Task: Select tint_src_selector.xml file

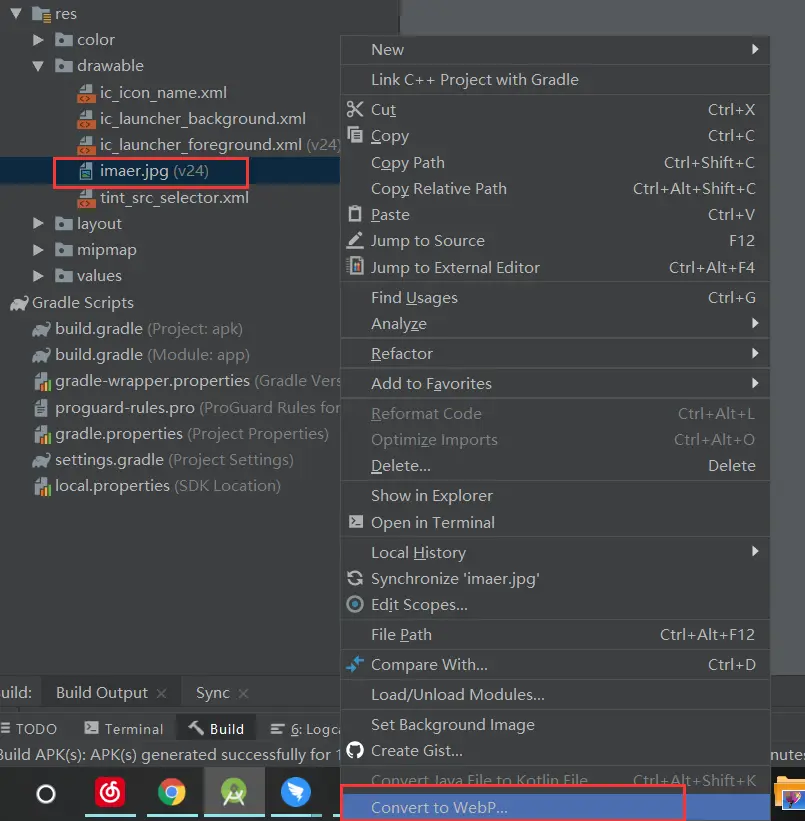Action: (x=174, y=198)
